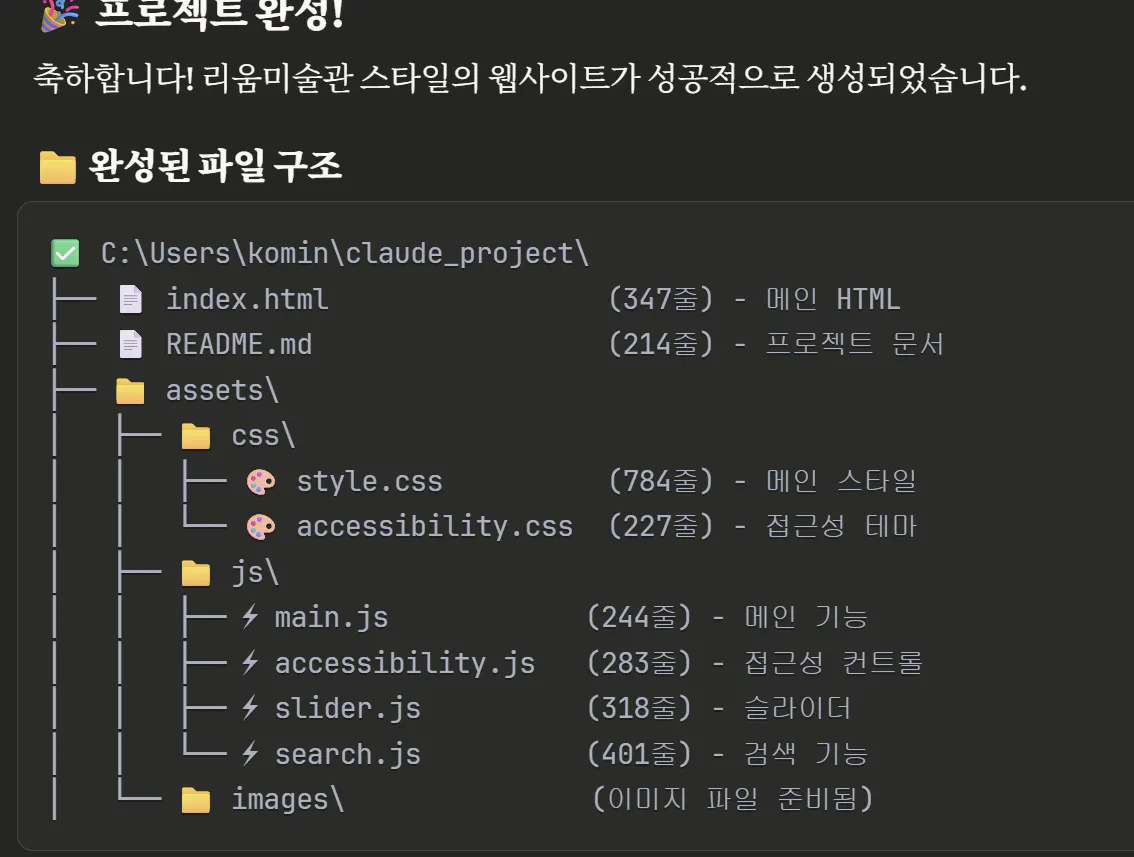This screenshot has width=1134, height=857.
Task: Click the (227줄) line count text
Action: coord(661,526)
